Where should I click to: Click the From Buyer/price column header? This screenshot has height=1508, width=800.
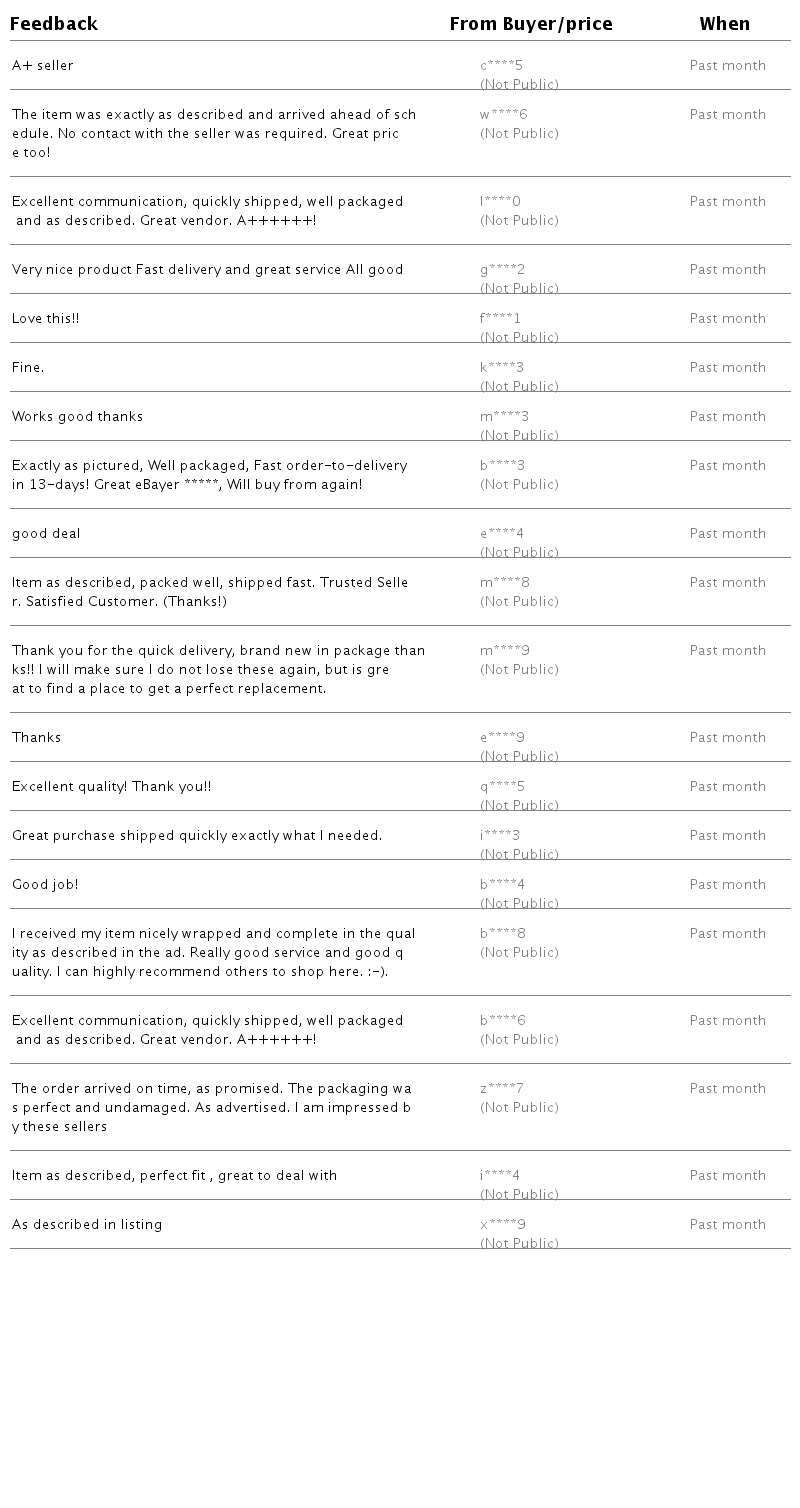pos(530,24)
